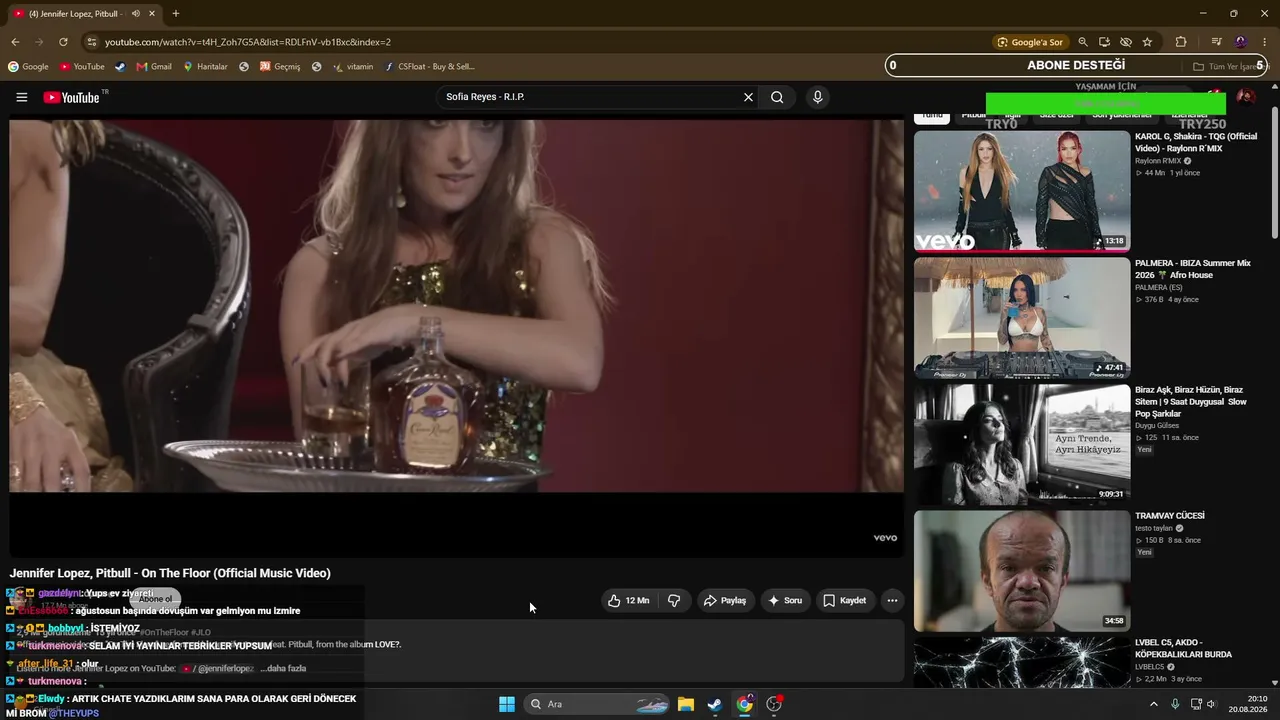
Task: Dislike the Jennifer Lopez video
Action: (674, 601)
